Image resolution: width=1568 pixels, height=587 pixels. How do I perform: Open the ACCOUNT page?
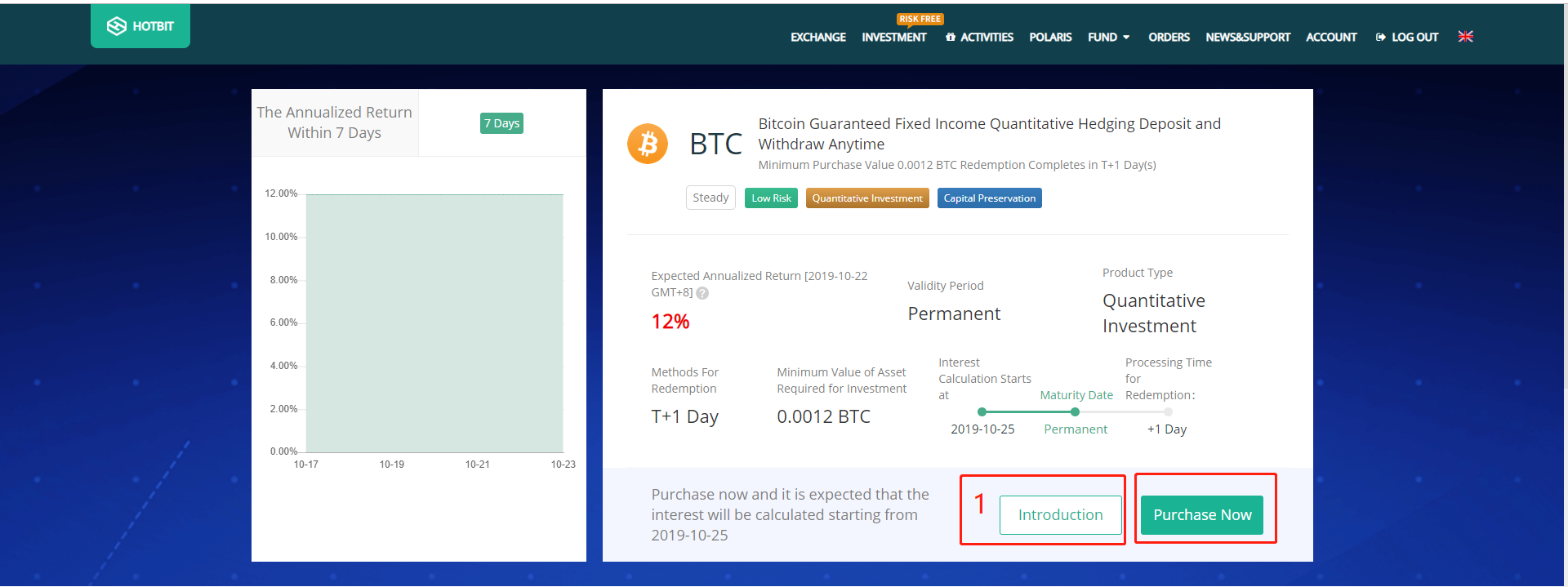click(x=1331, y=38)
